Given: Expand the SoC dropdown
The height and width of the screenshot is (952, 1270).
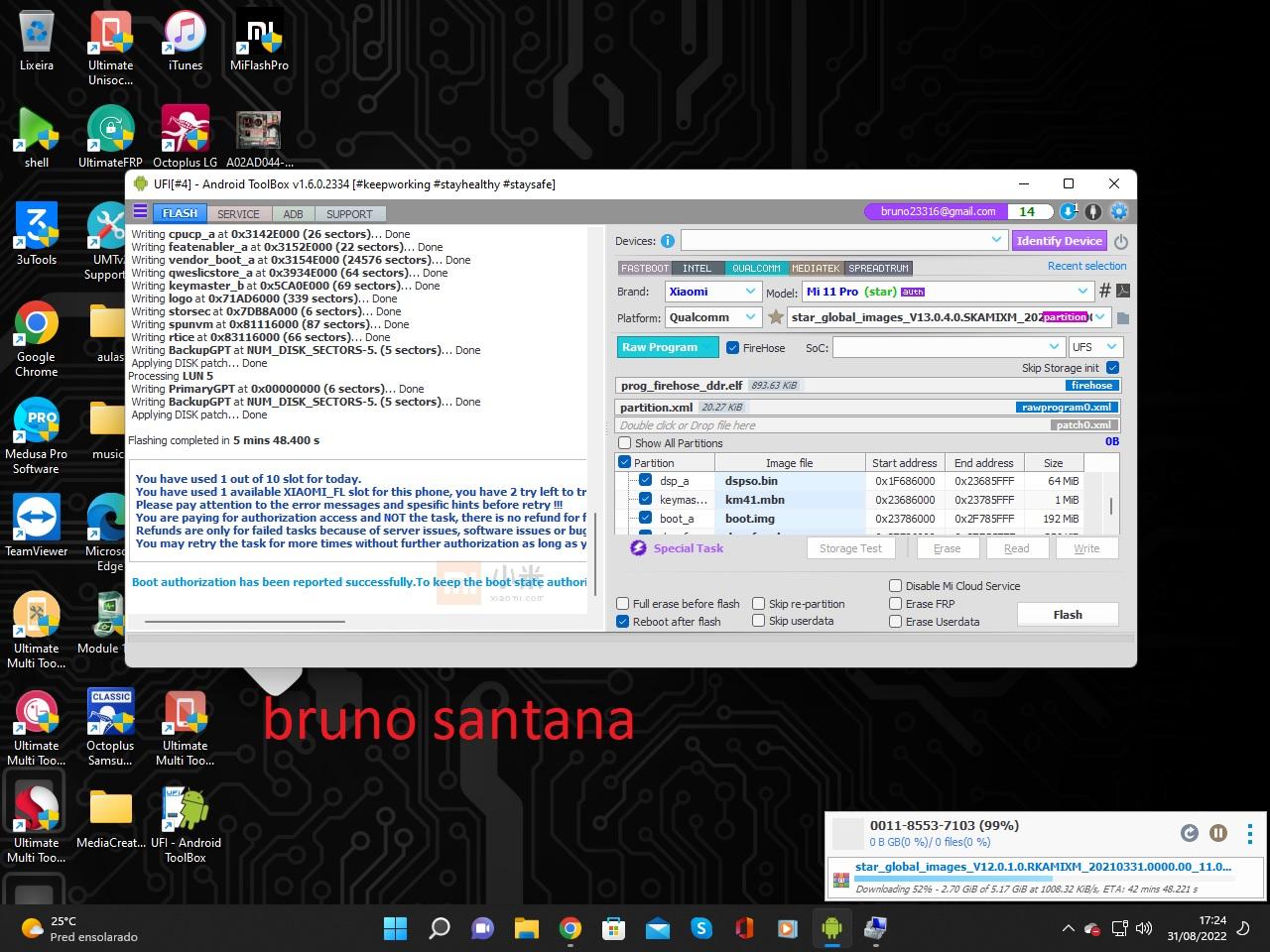Looking at the screenshot, I should pyautogui.click(x=1054, y=346).
